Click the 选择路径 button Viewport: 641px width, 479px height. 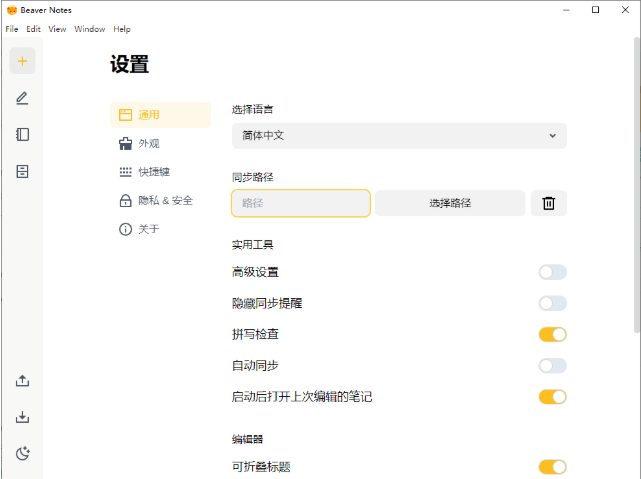[x=450, y=203]
